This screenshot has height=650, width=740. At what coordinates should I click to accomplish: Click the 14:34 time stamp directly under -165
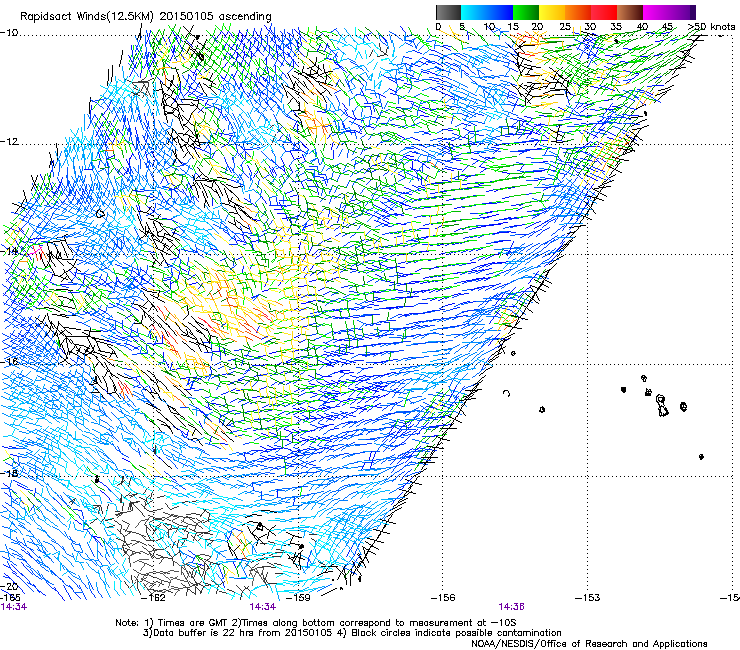click(x=14, y=607)
